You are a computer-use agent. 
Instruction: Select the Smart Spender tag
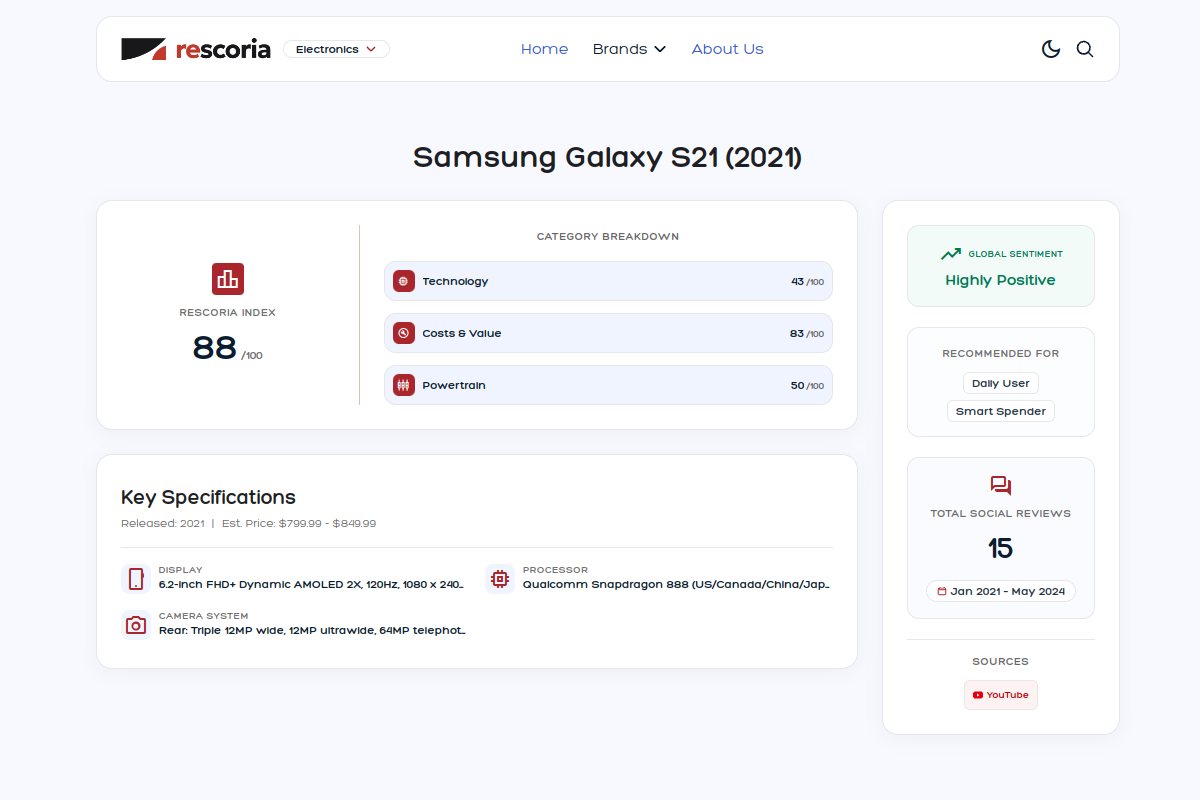click(x=1000, y=411)
